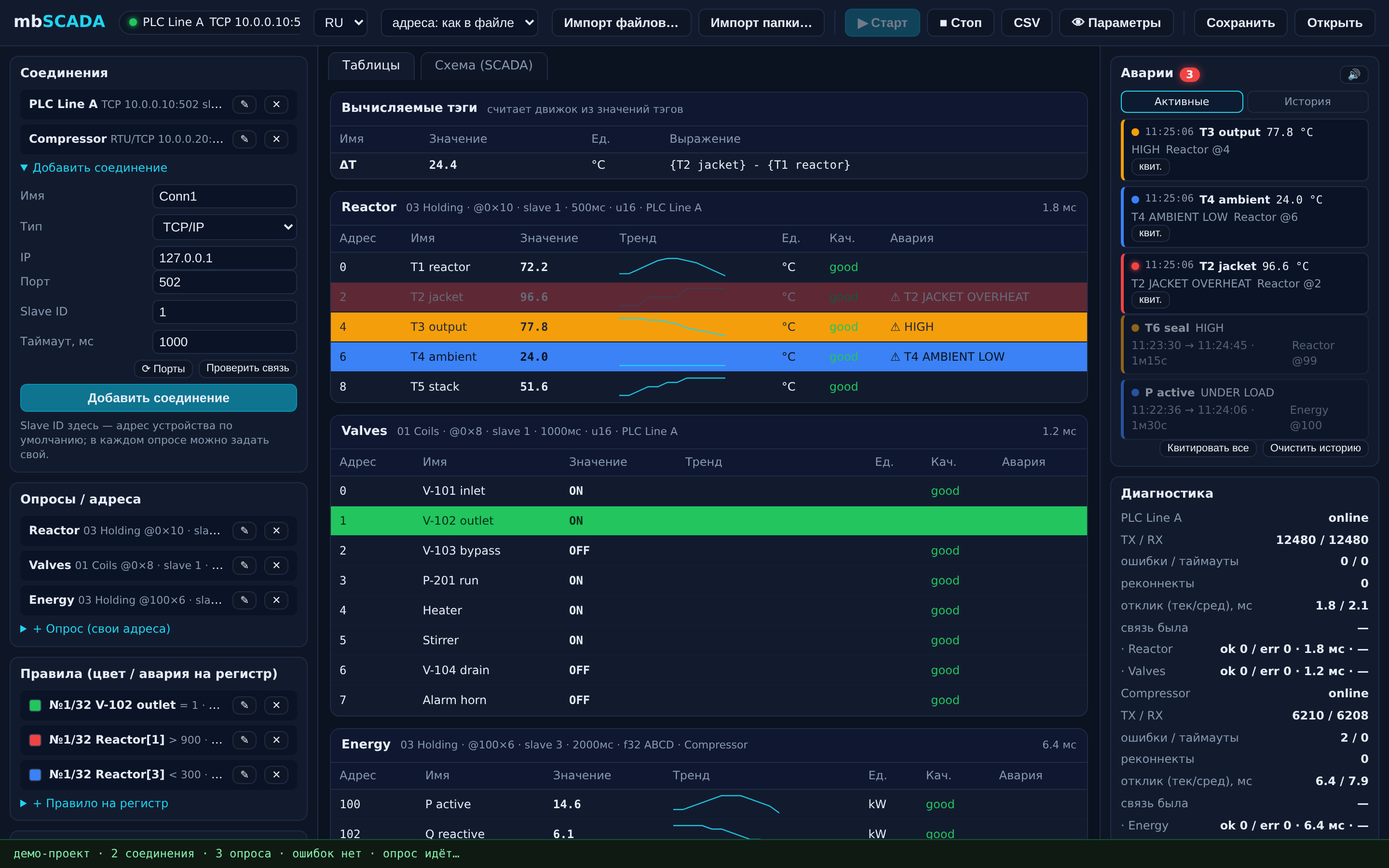Viewport: 1389px width, 868px height.
Task: Switch to the Схема (SCADA) tab
Action: (483, 66)
